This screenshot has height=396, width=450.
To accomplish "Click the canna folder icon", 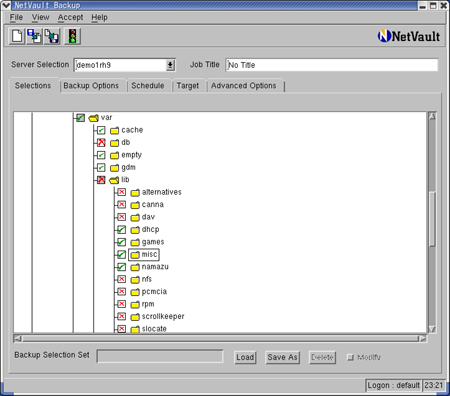I will [x=135, y=205].
